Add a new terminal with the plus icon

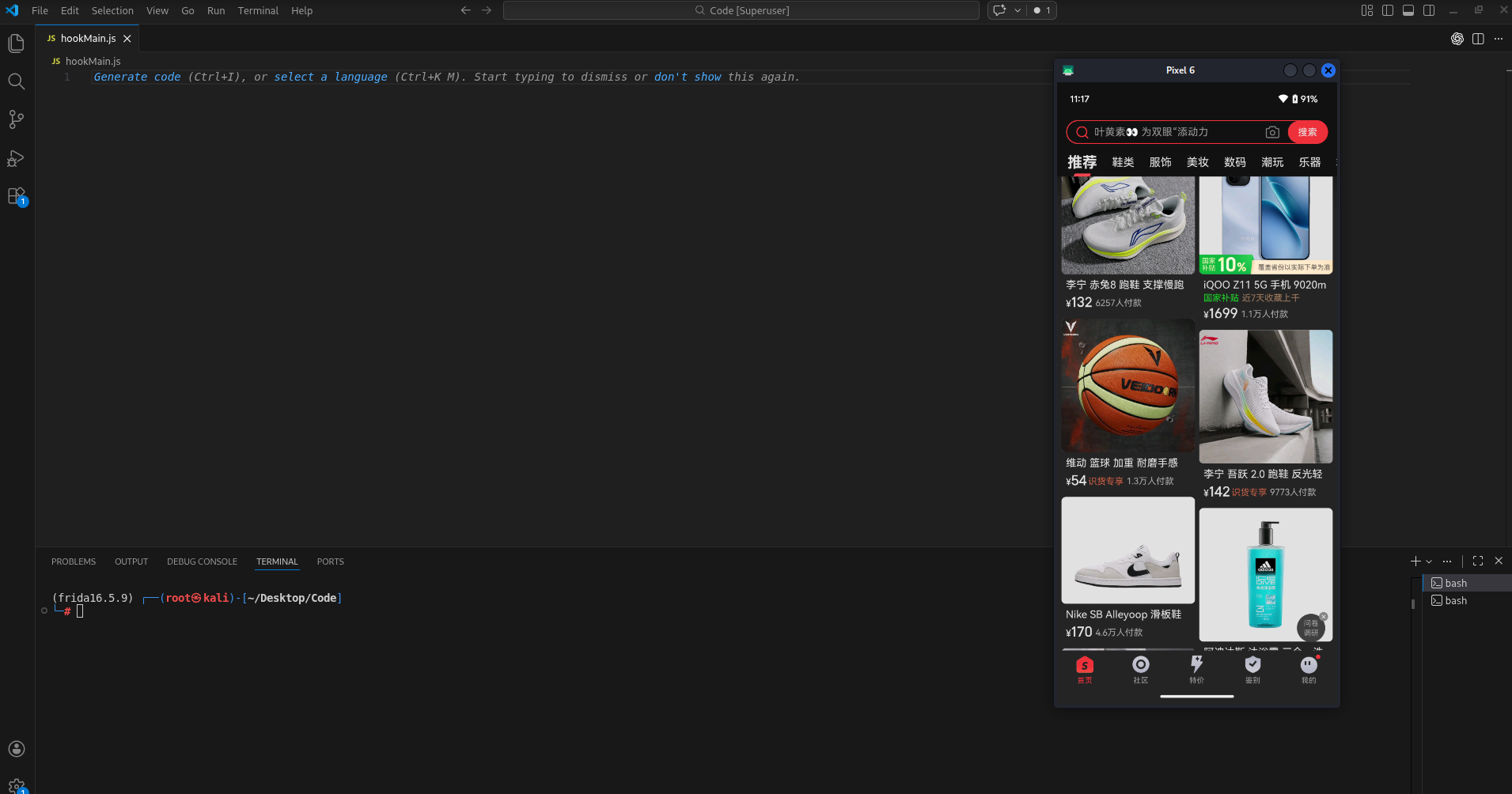1415,561
